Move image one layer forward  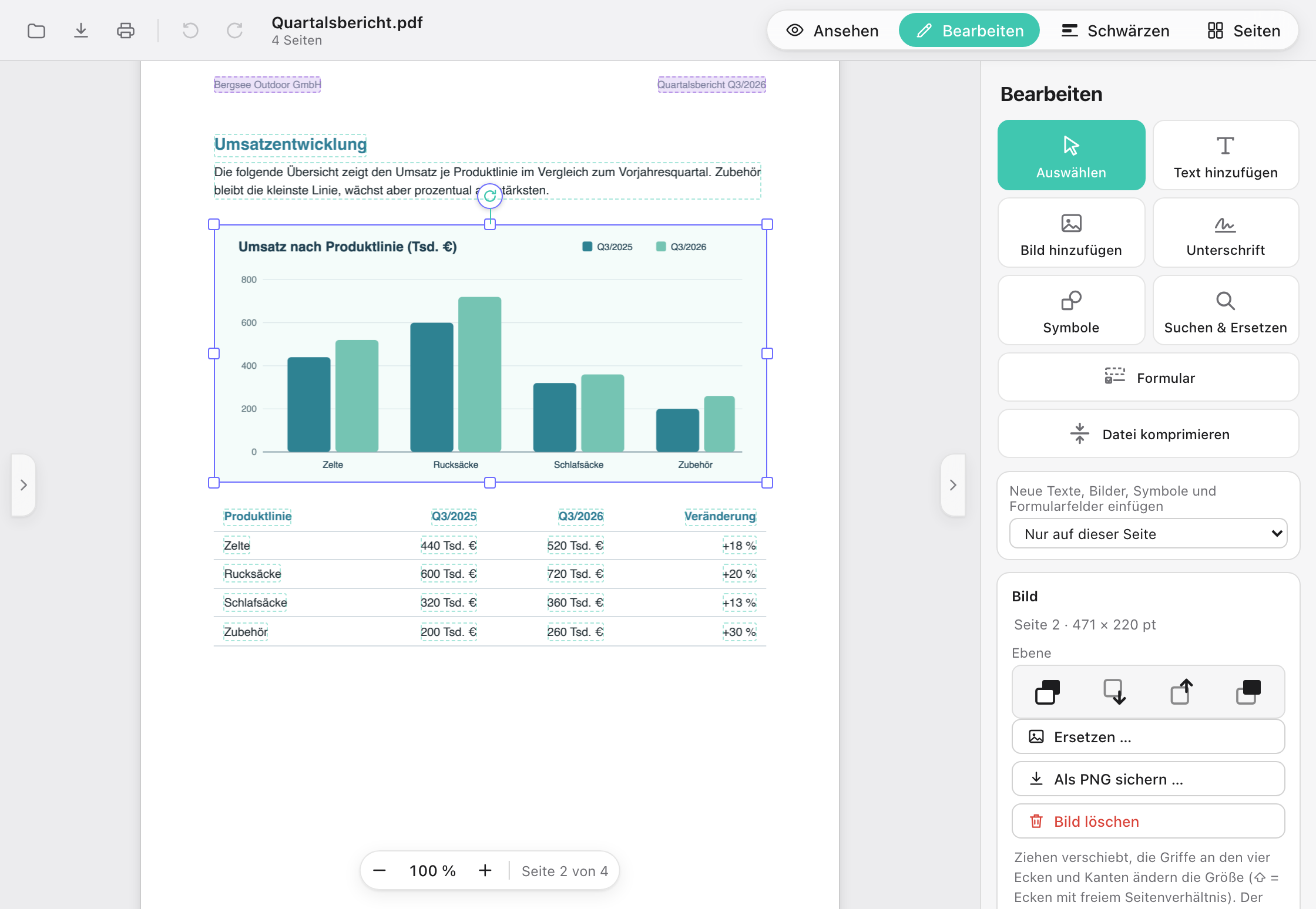1181,692
